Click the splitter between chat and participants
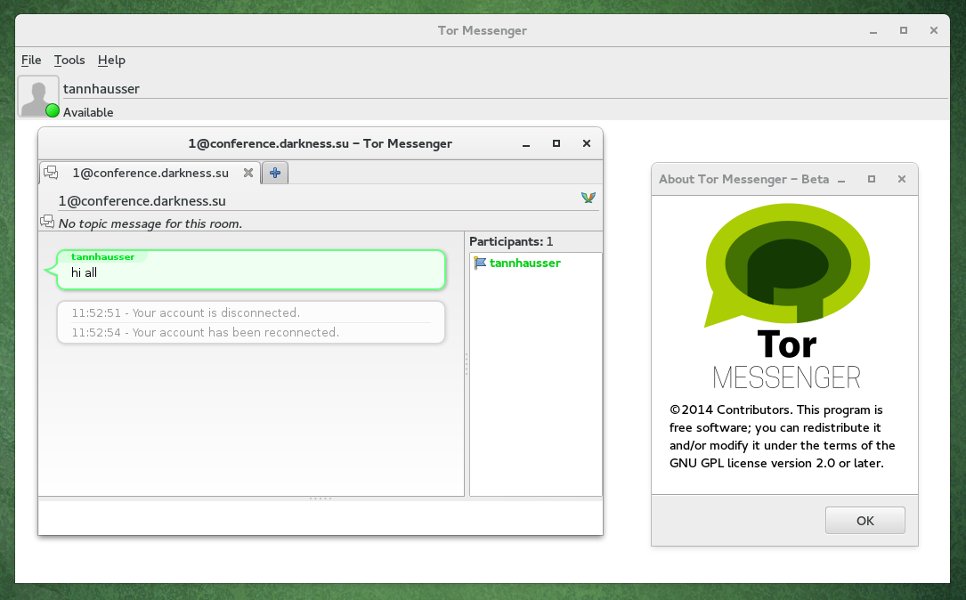 466,364
